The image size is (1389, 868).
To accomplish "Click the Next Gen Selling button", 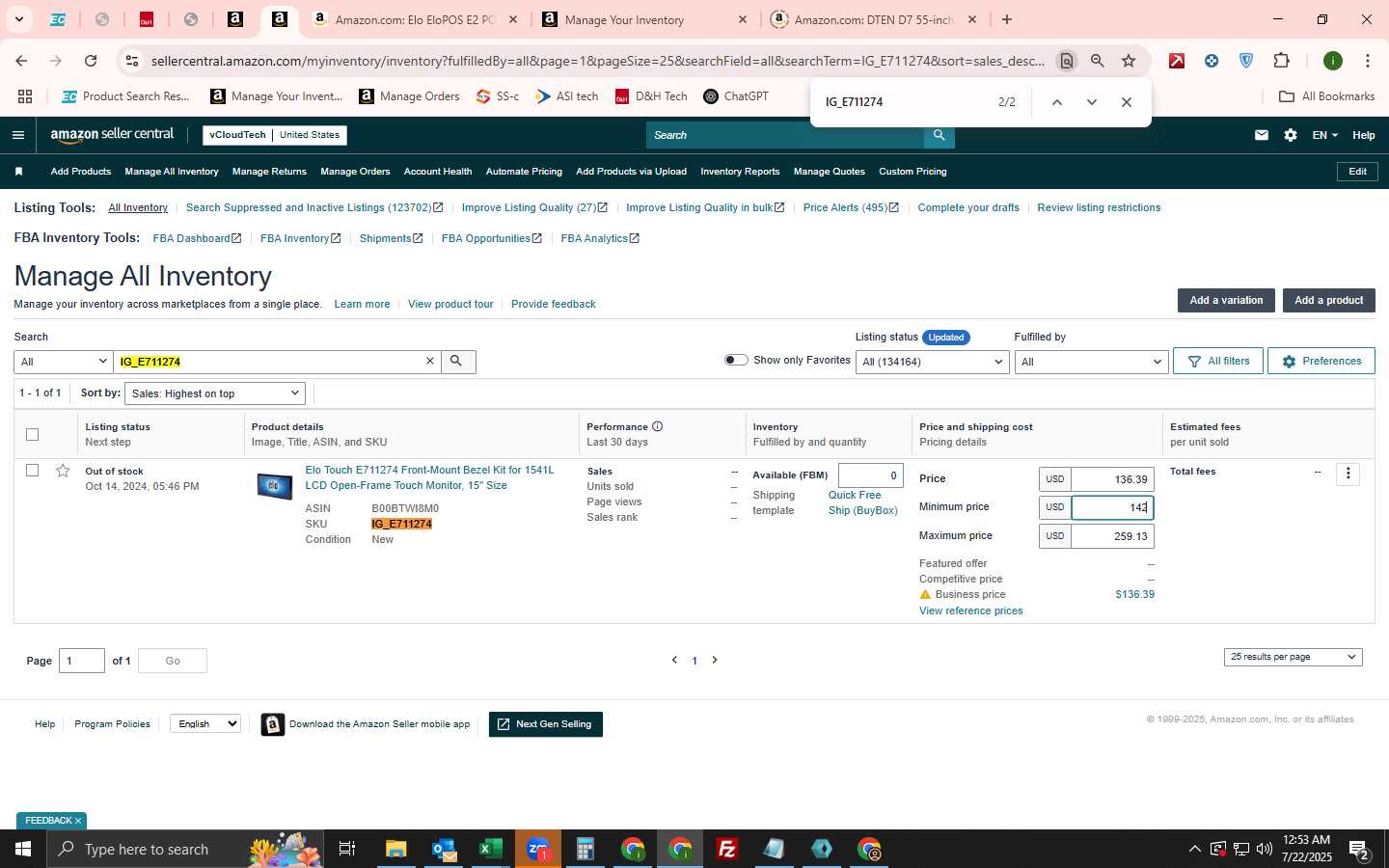I will 546,724.
